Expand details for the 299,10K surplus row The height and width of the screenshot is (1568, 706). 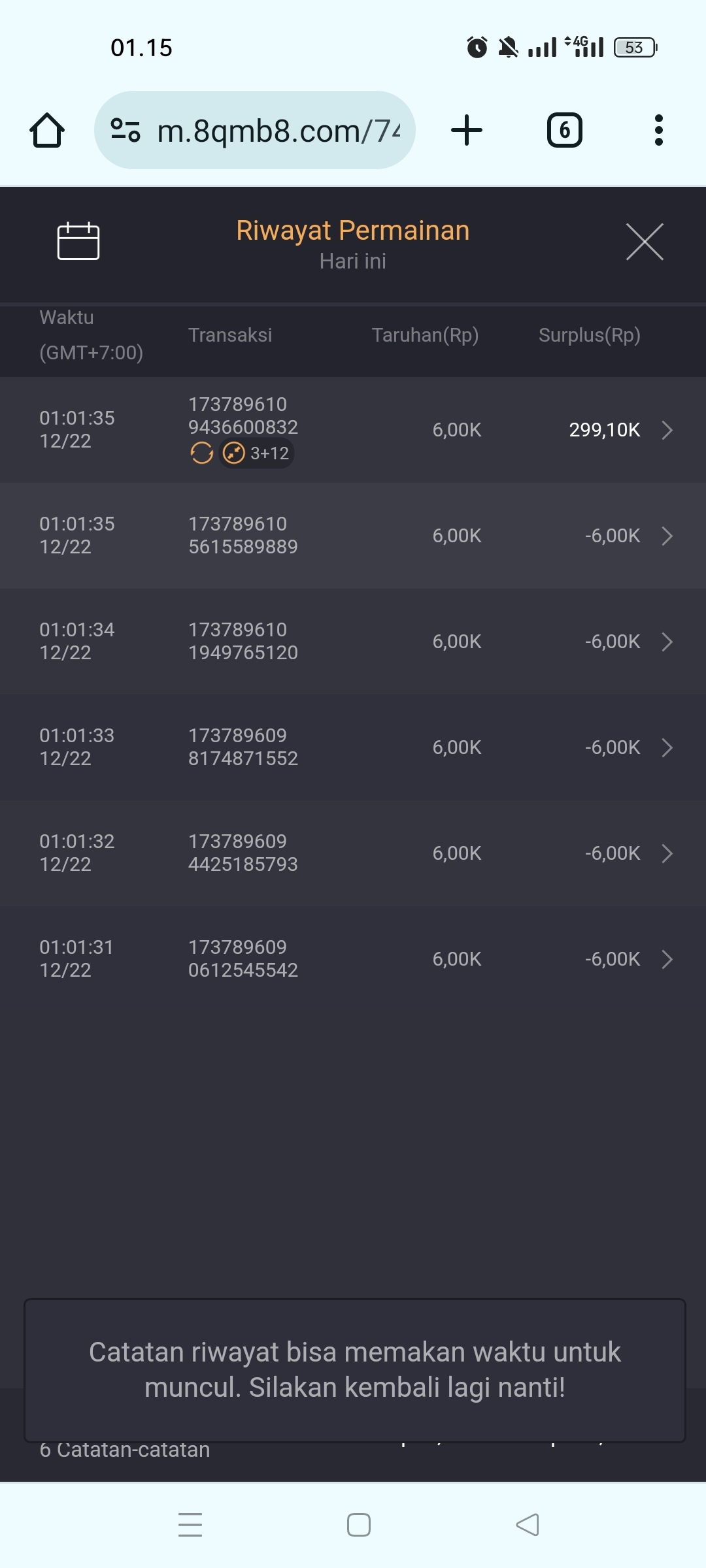coord(667,430)
